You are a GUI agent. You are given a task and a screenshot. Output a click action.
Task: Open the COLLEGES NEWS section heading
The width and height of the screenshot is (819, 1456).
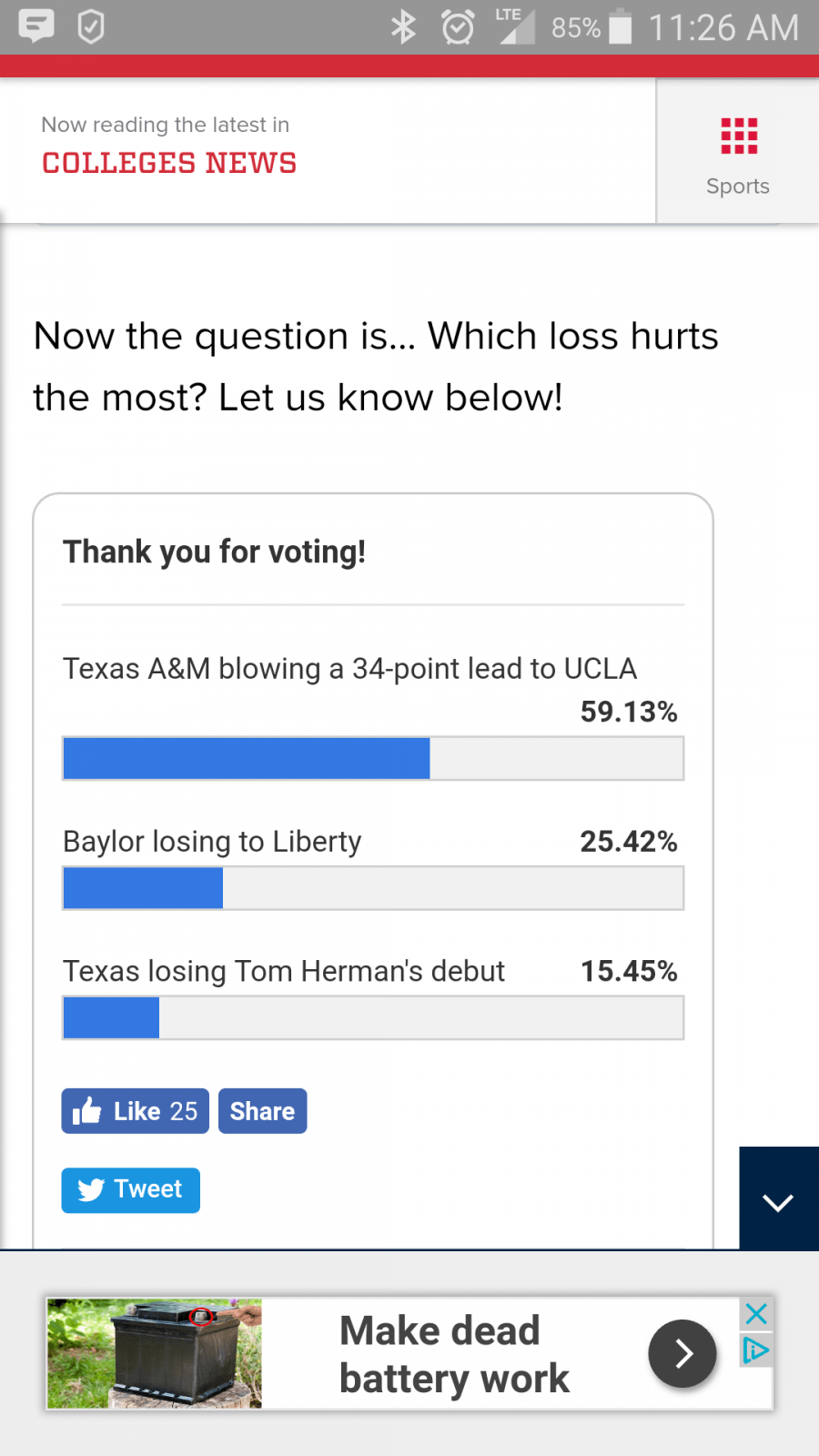169,163
